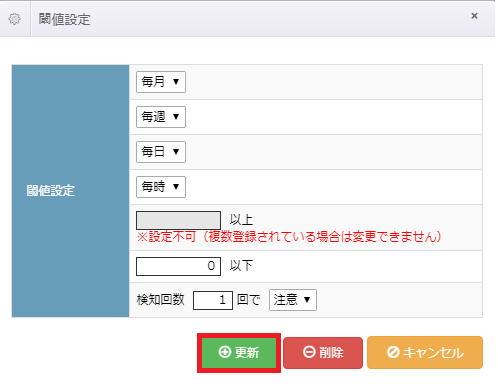This screenshot has width=498, height=386.
Task: Click the orange キャンセル button
Action: tap(425, 353)
